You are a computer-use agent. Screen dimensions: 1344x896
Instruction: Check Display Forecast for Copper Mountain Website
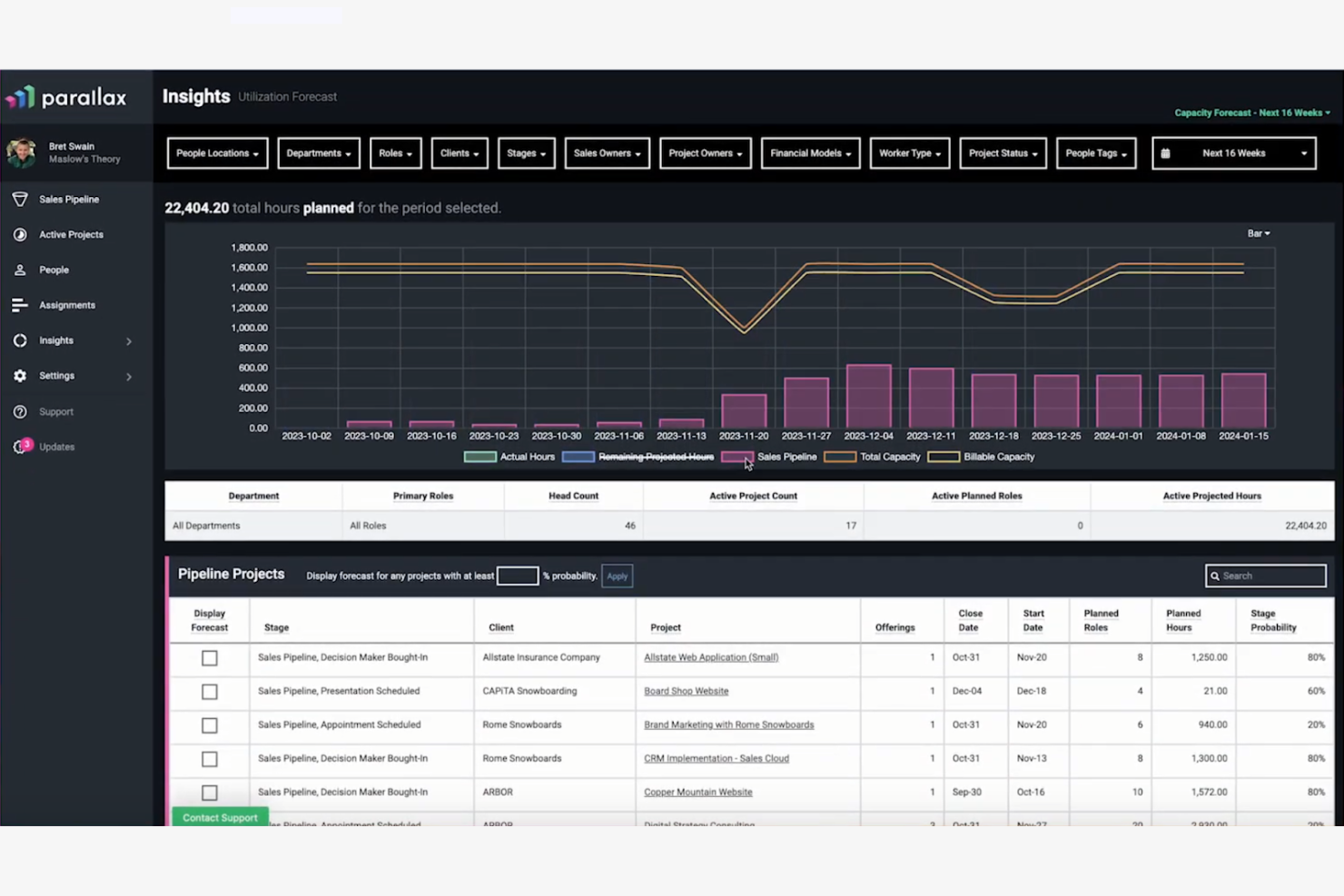click(210, 793)
